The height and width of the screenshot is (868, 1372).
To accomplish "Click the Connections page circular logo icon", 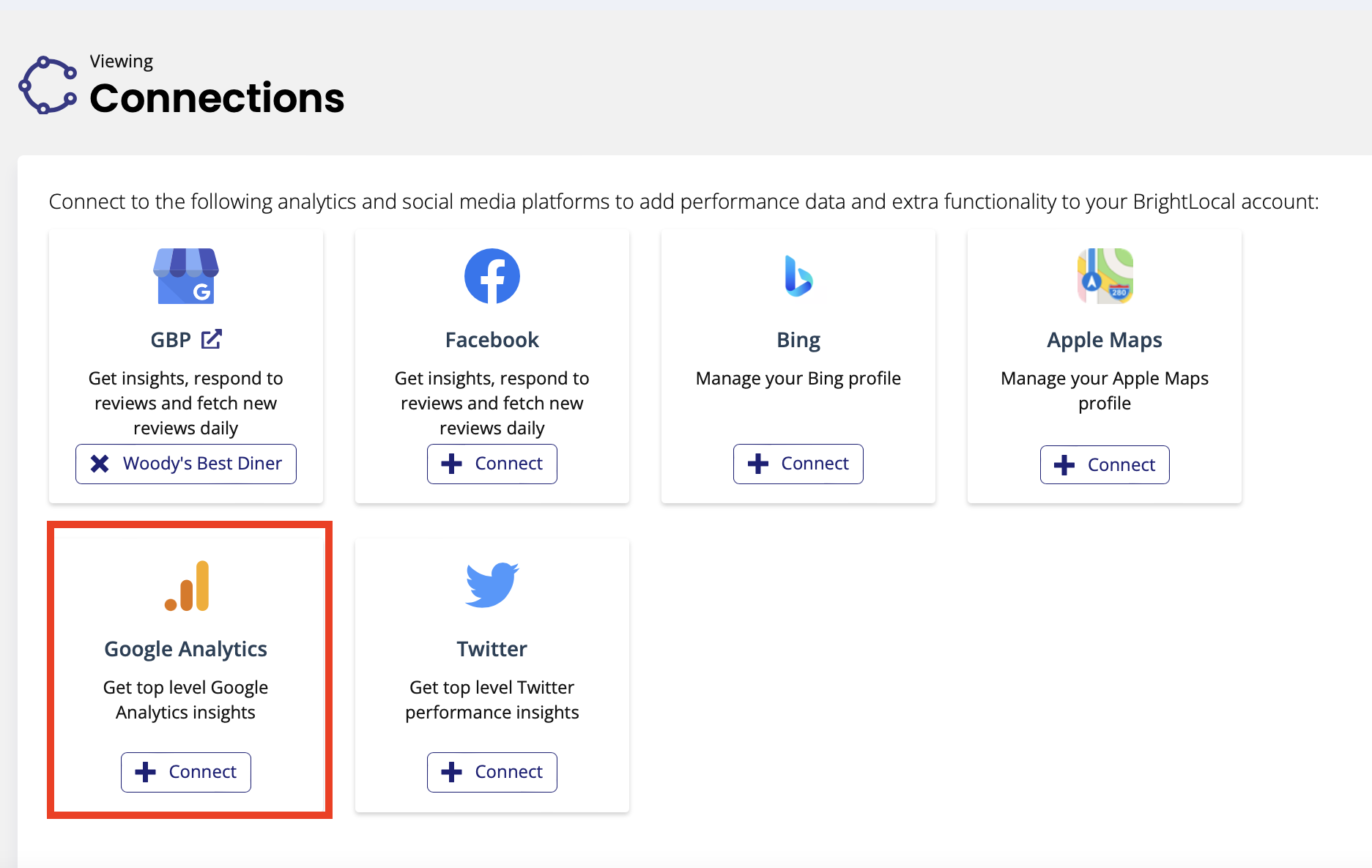I will (48, 85).
